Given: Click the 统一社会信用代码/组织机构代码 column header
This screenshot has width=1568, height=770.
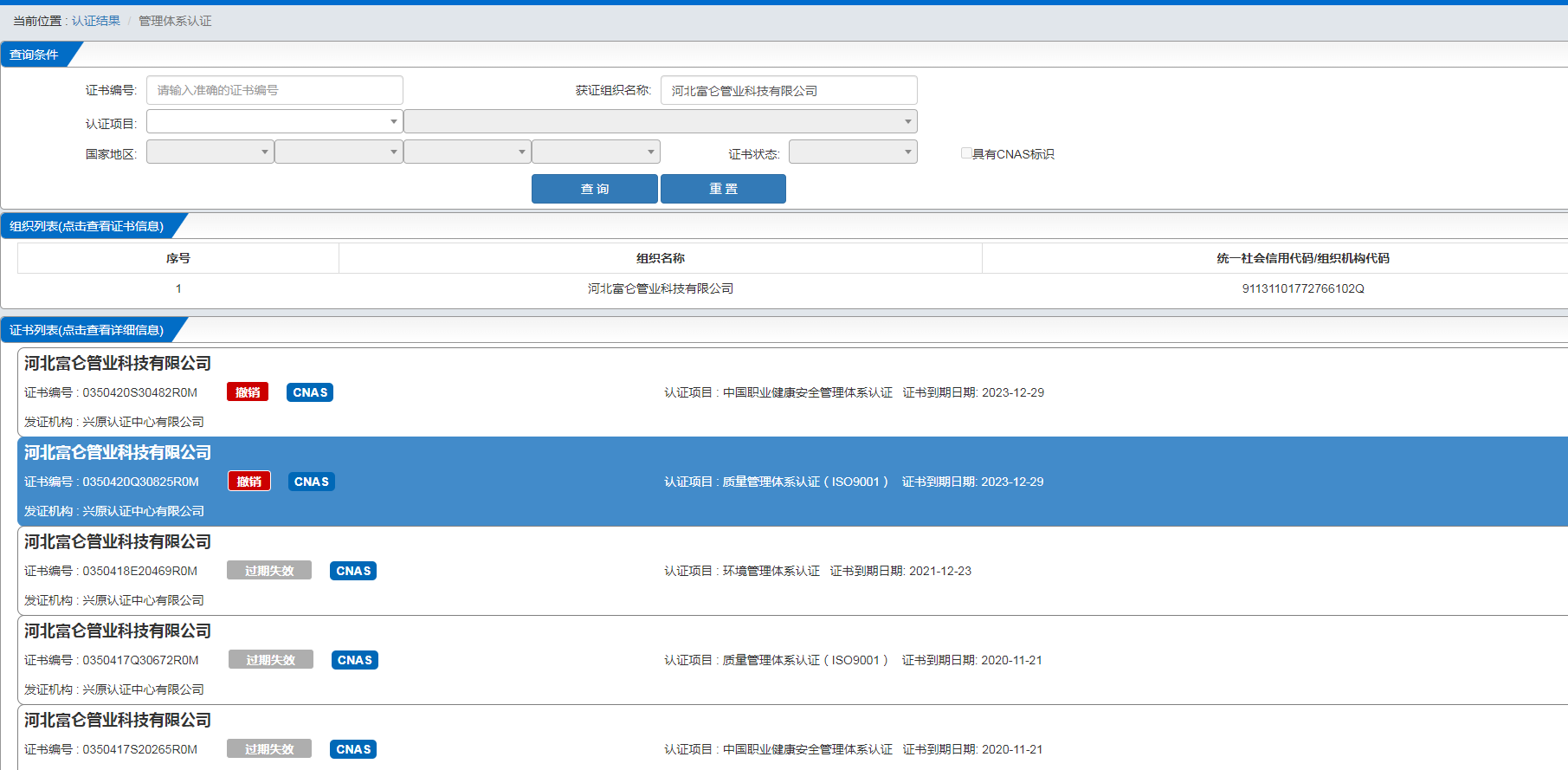Looking at the screenshot, I should (x=1302, y=258).
